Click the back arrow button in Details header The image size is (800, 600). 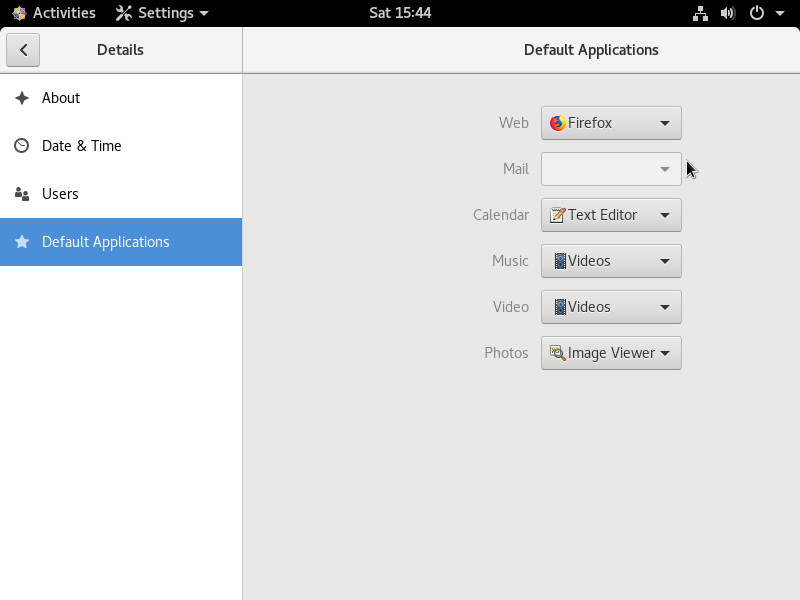[x=23, y=50]
